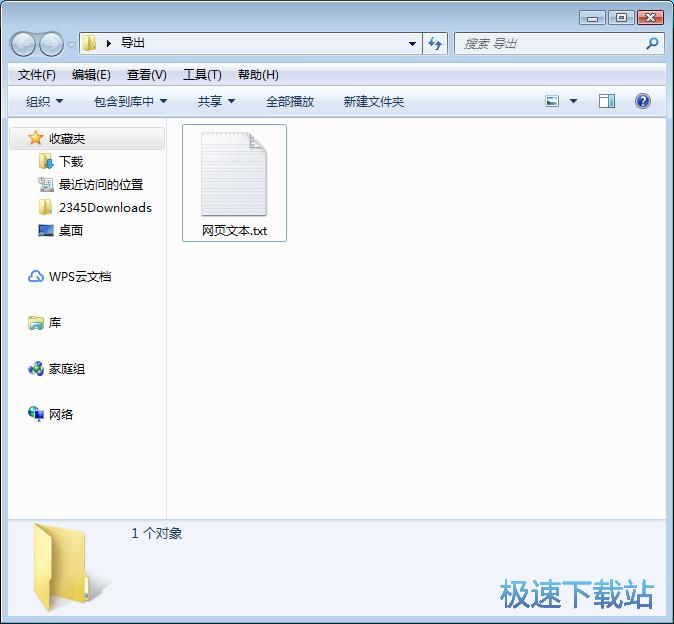Click the 1 个对象 status text

[156, 533]
